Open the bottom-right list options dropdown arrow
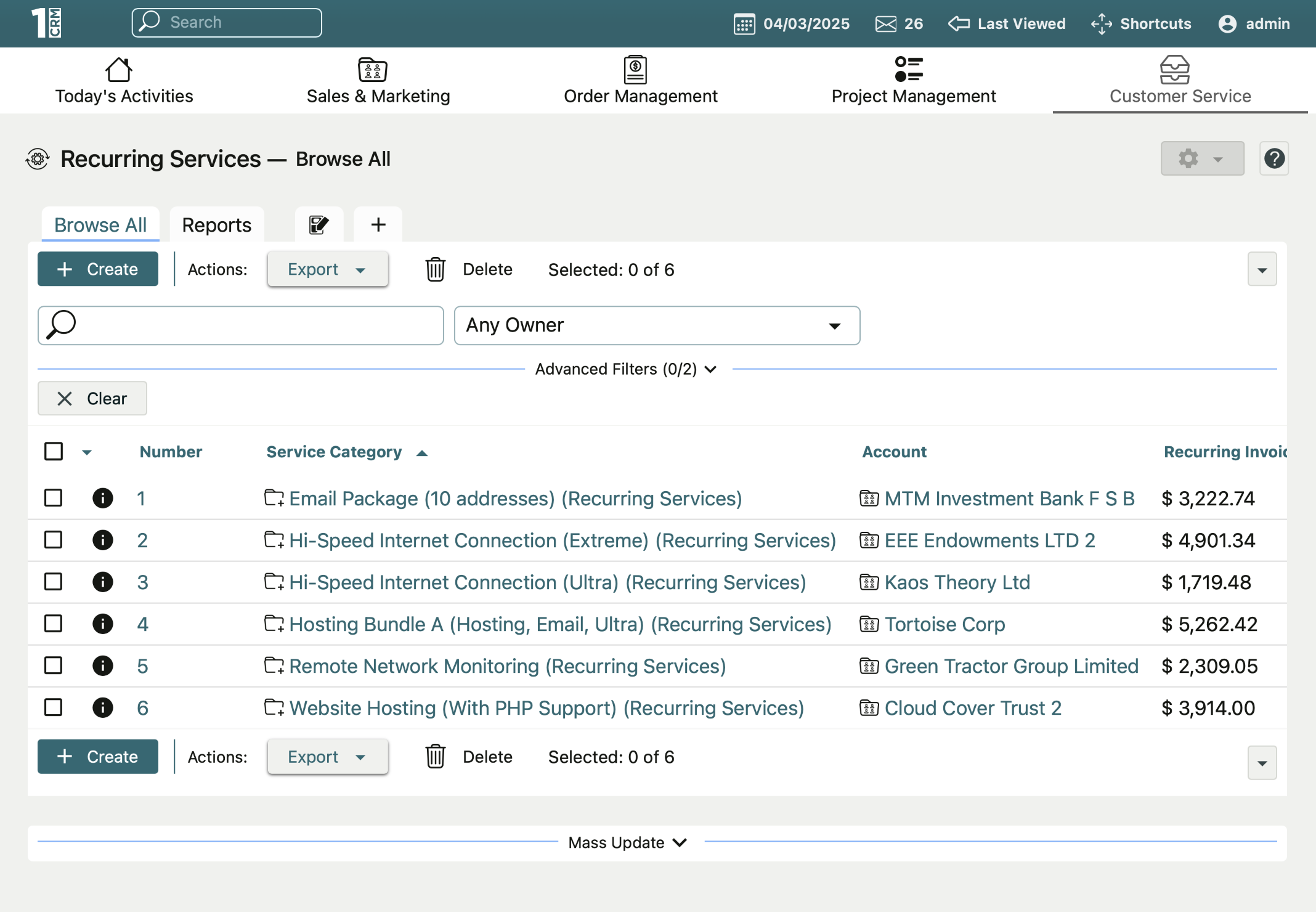The height and width of the screenshot is (912, 1316). click(1262, 763)
